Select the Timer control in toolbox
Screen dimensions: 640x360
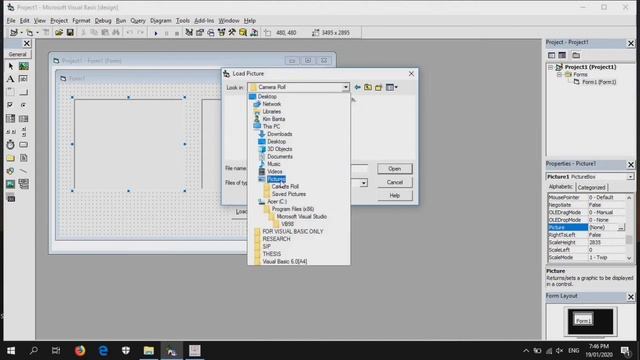click(11, 144)
